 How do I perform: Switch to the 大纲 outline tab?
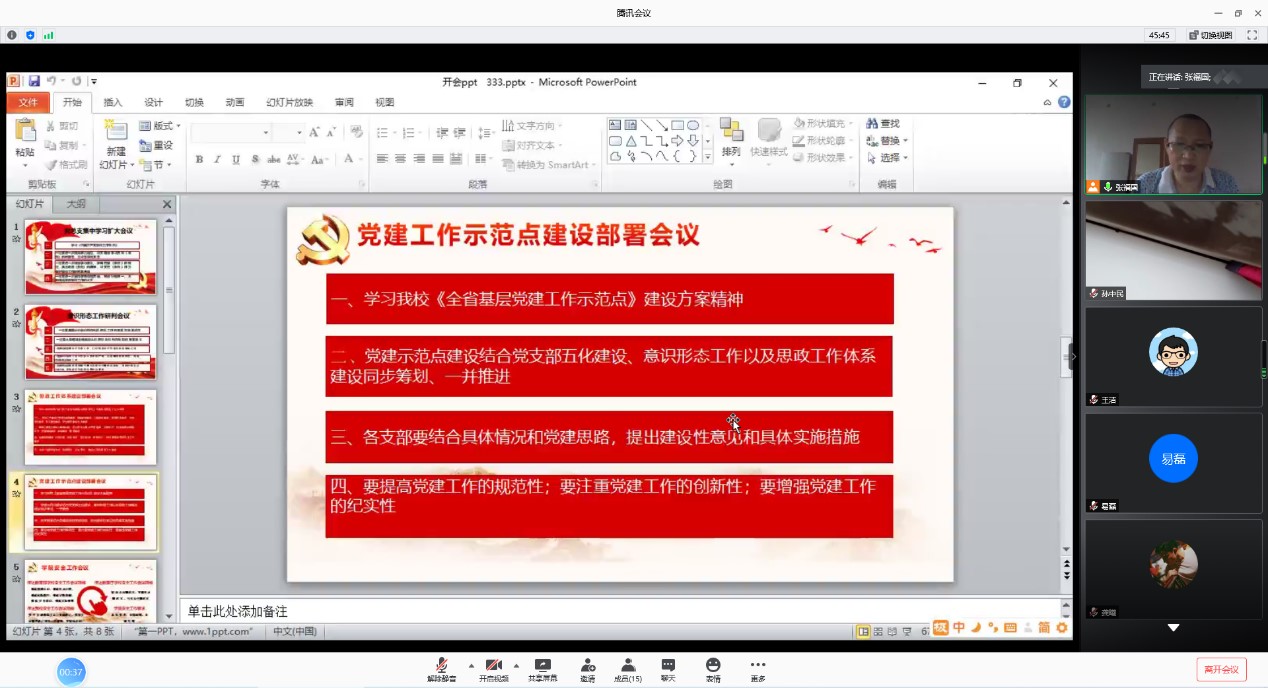(x=76, y=204)
